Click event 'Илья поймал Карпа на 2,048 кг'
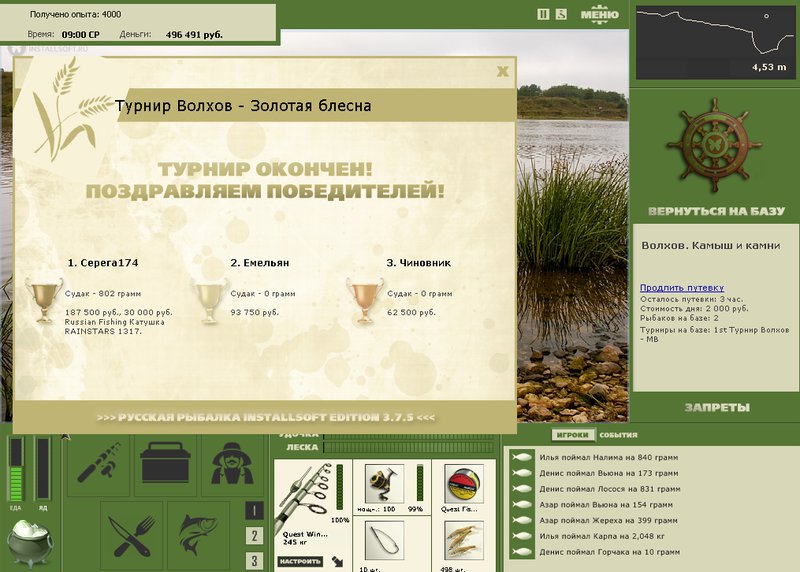 coord(602,537)
